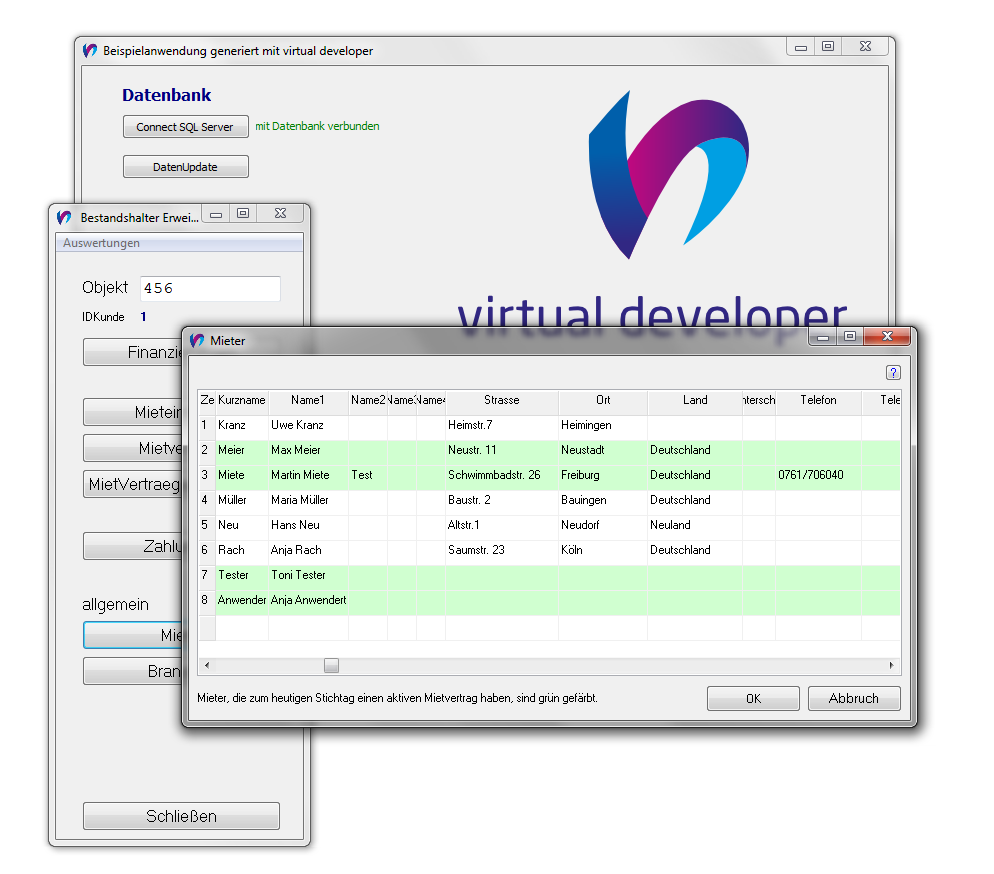Click the scrollbar right arrow in Mieter table

[891, 665]
